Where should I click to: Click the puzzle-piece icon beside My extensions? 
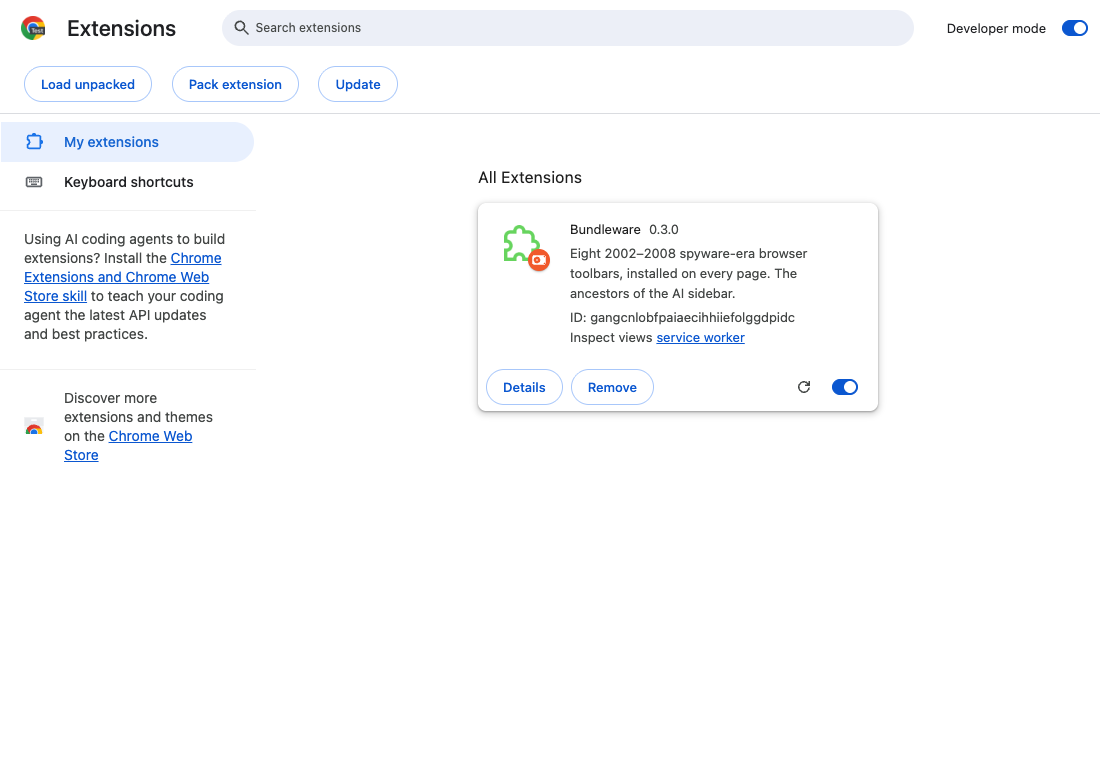[x=34, y=142]
